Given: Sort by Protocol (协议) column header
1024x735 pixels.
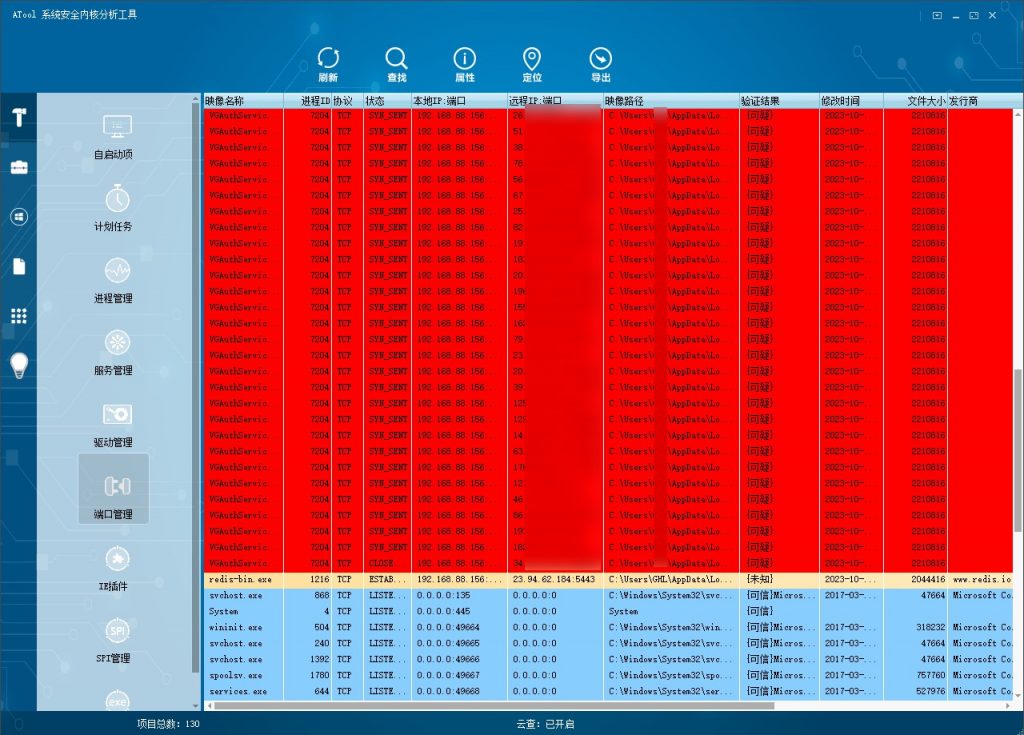Looking at the screenshot, I should tap(347, 101).
